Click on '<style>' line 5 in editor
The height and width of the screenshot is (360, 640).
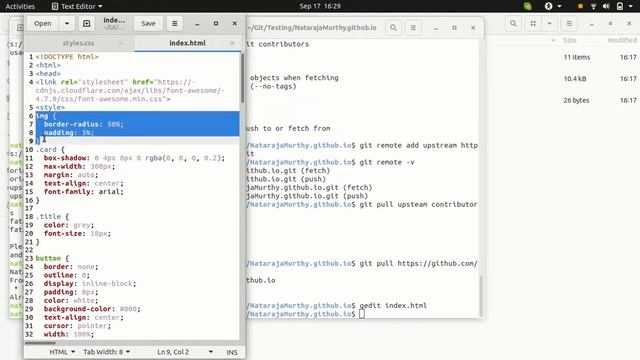50,107
